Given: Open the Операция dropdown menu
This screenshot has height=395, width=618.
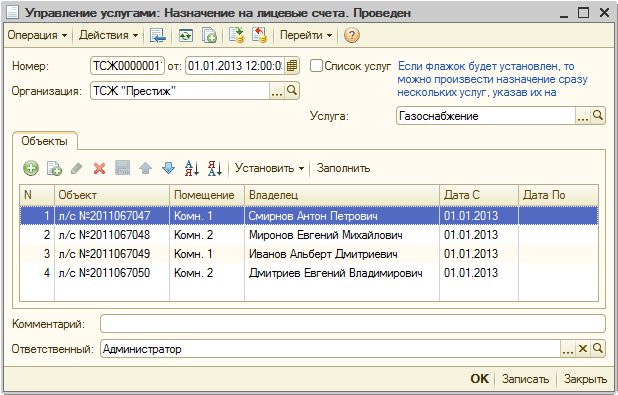Looking at the screenshot, I should point(37,35).
